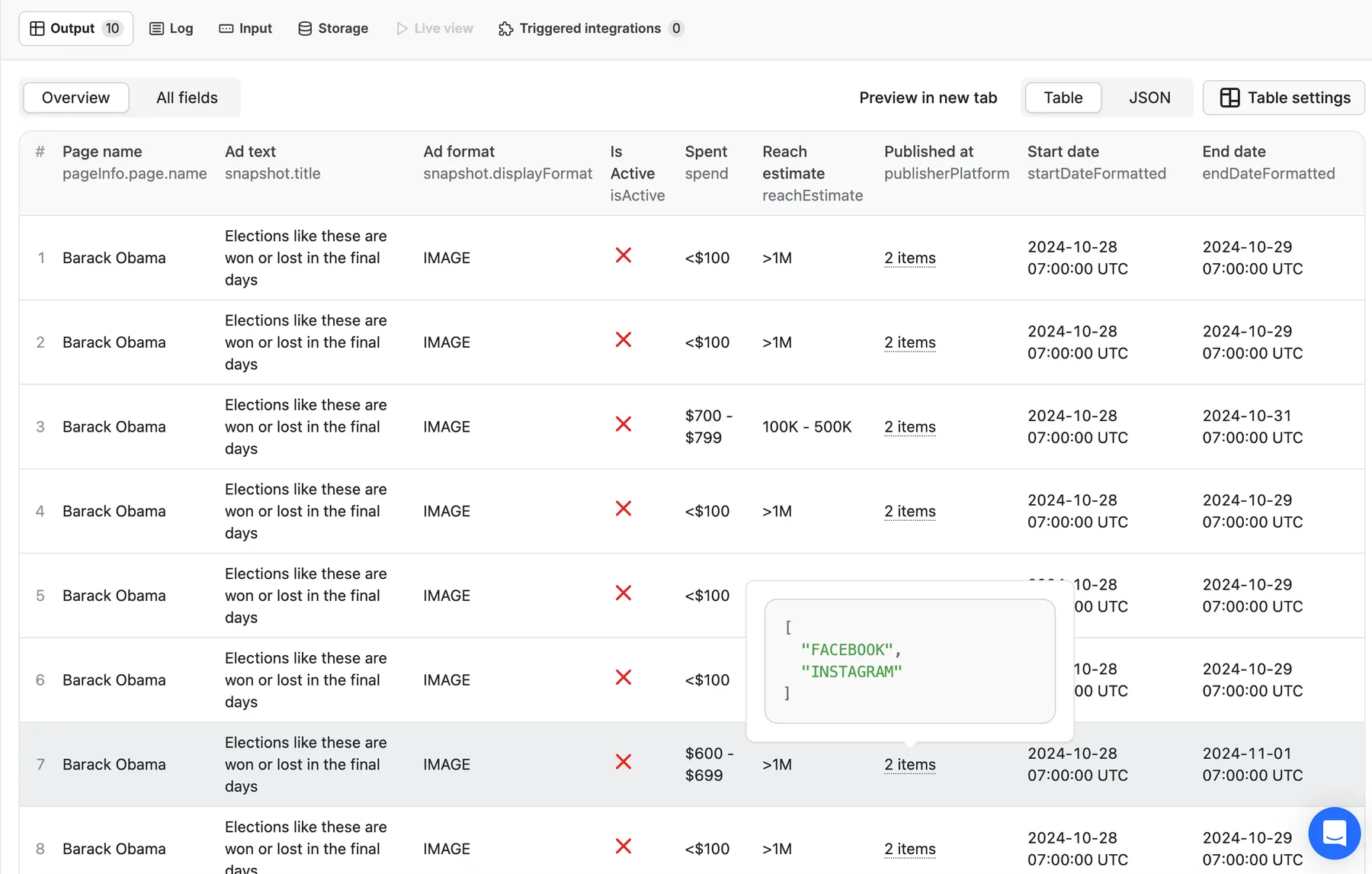Click the Storage database icon
The image size is (1372, 874).
tap(305, 28)
